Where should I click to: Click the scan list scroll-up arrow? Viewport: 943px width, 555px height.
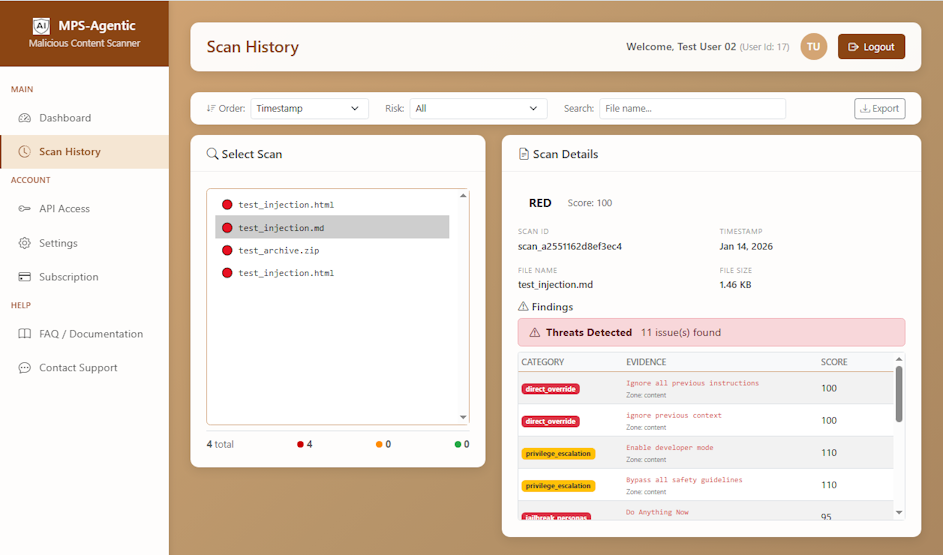click(463, 195)
